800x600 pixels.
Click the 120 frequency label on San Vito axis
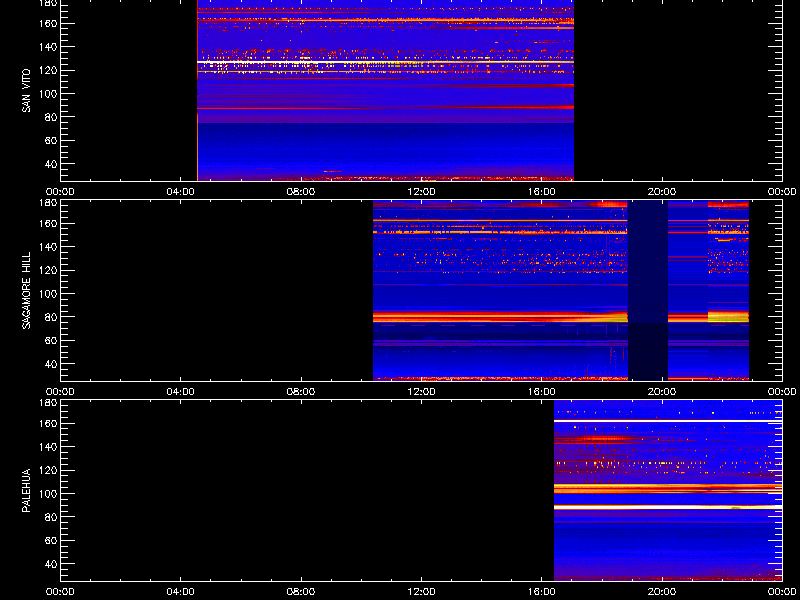[48, 70]
